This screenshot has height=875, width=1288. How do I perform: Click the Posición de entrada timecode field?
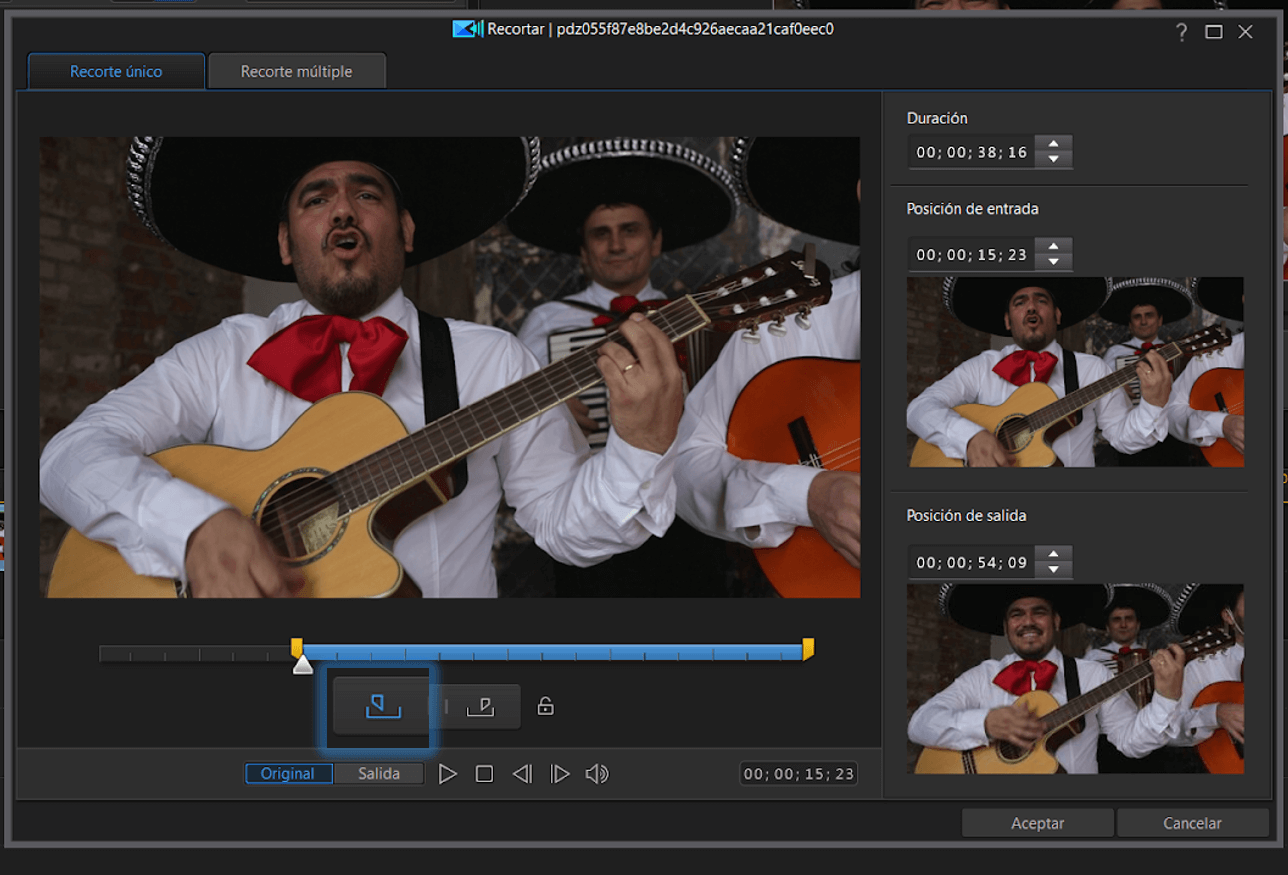coord(971,255)
